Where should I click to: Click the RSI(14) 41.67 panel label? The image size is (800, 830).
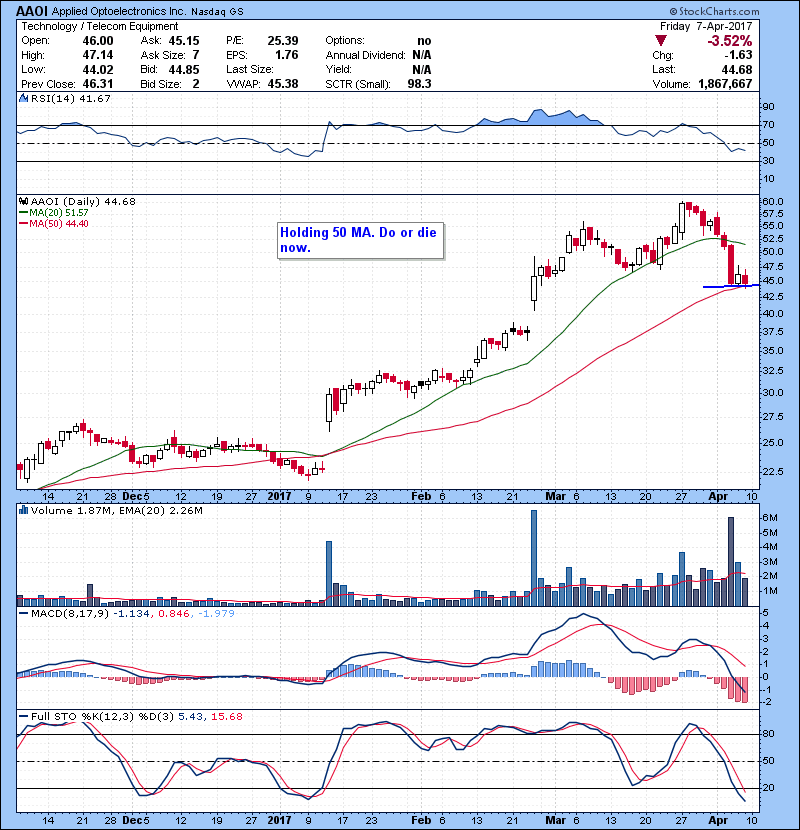(70, 98)
